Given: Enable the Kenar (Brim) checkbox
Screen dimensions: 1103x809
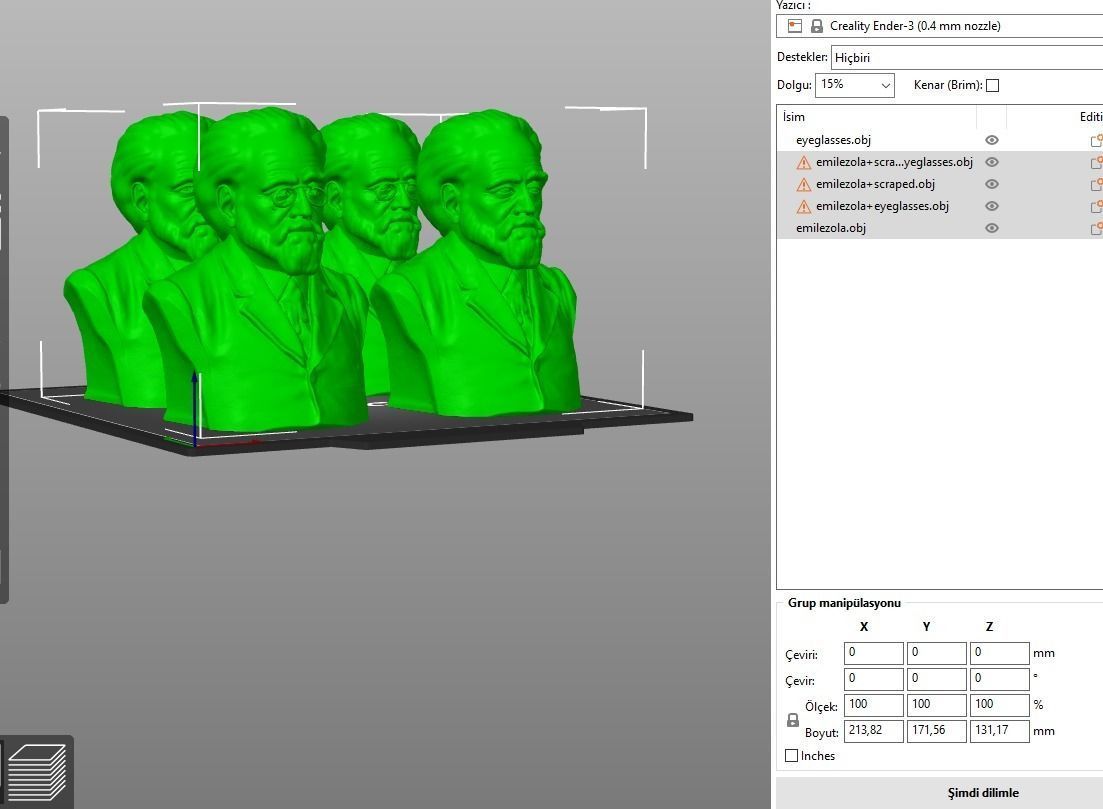Looking at the screenshot, I should tap(993, 85).
